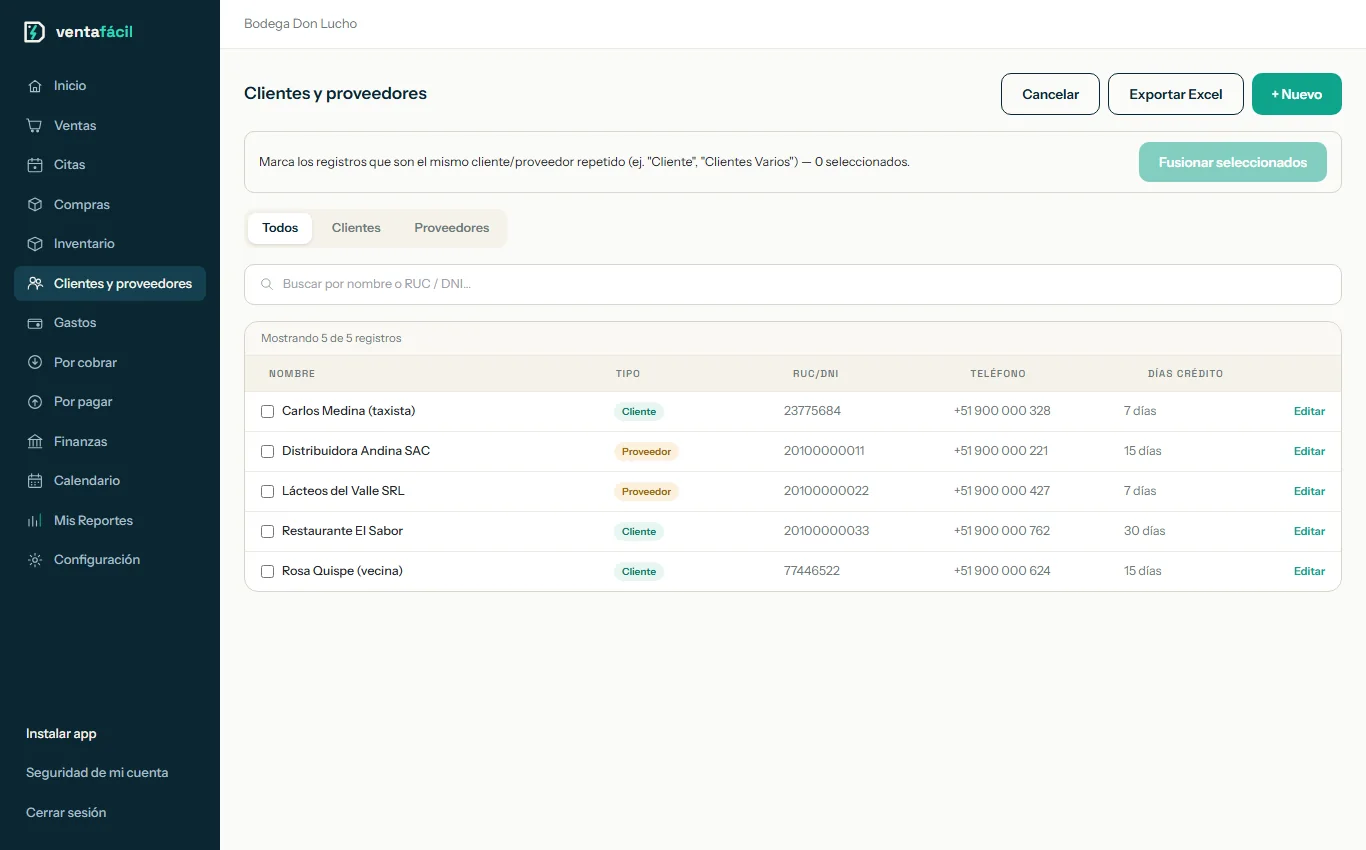The image size is (1366, 850).
Task: Switch to the Todos tab
Action: coord(280,228)
